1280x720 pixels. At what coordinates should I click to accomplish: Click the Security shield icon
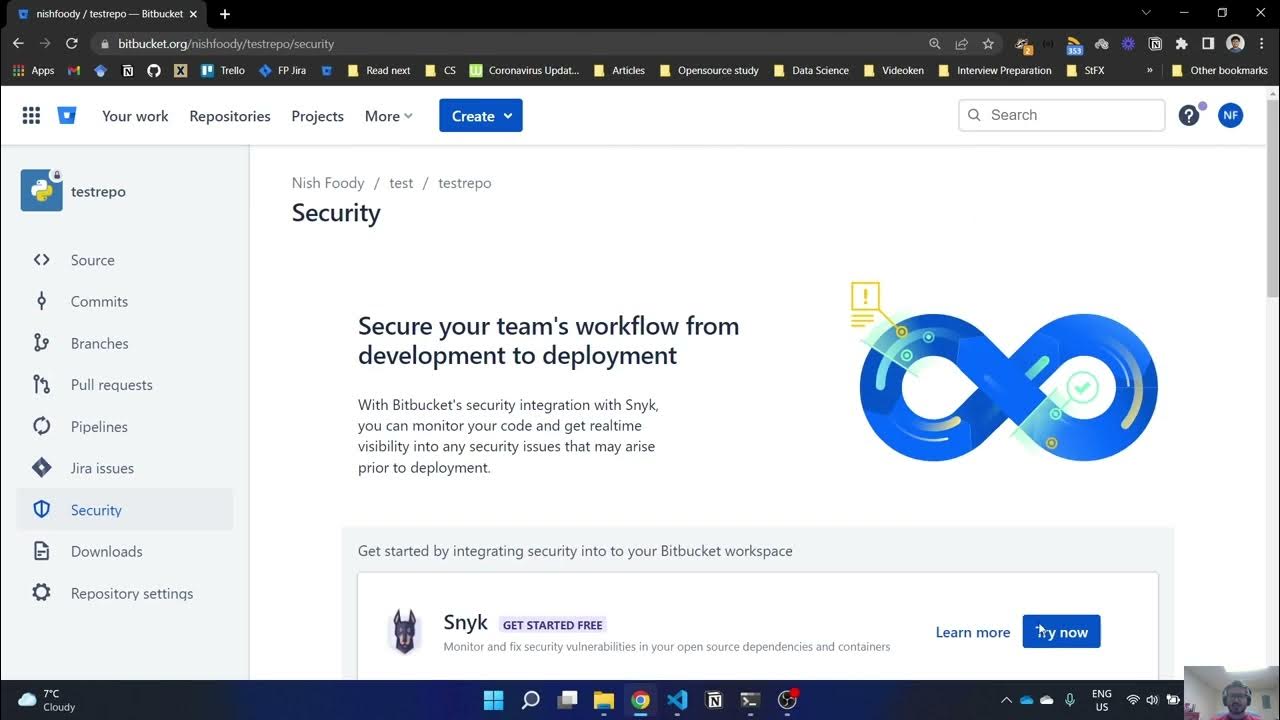[x=41, y=510]
